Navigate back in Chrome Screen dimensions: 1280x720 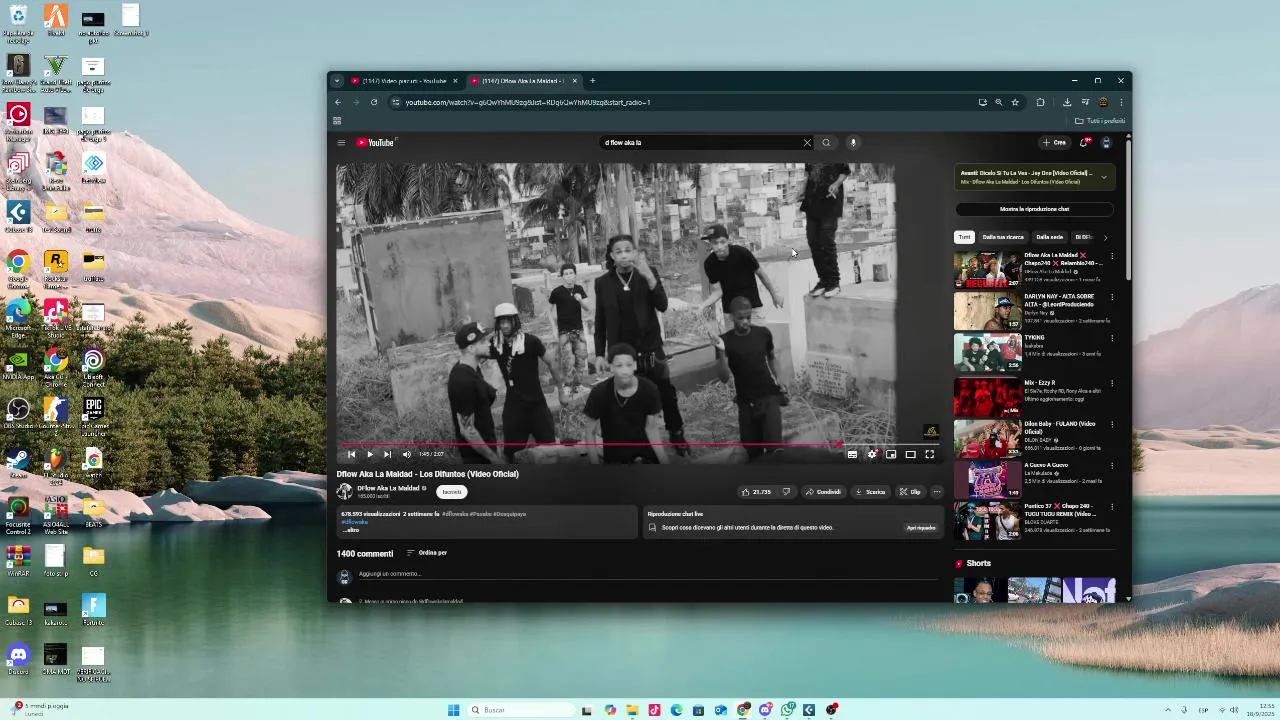coord(338,102)
